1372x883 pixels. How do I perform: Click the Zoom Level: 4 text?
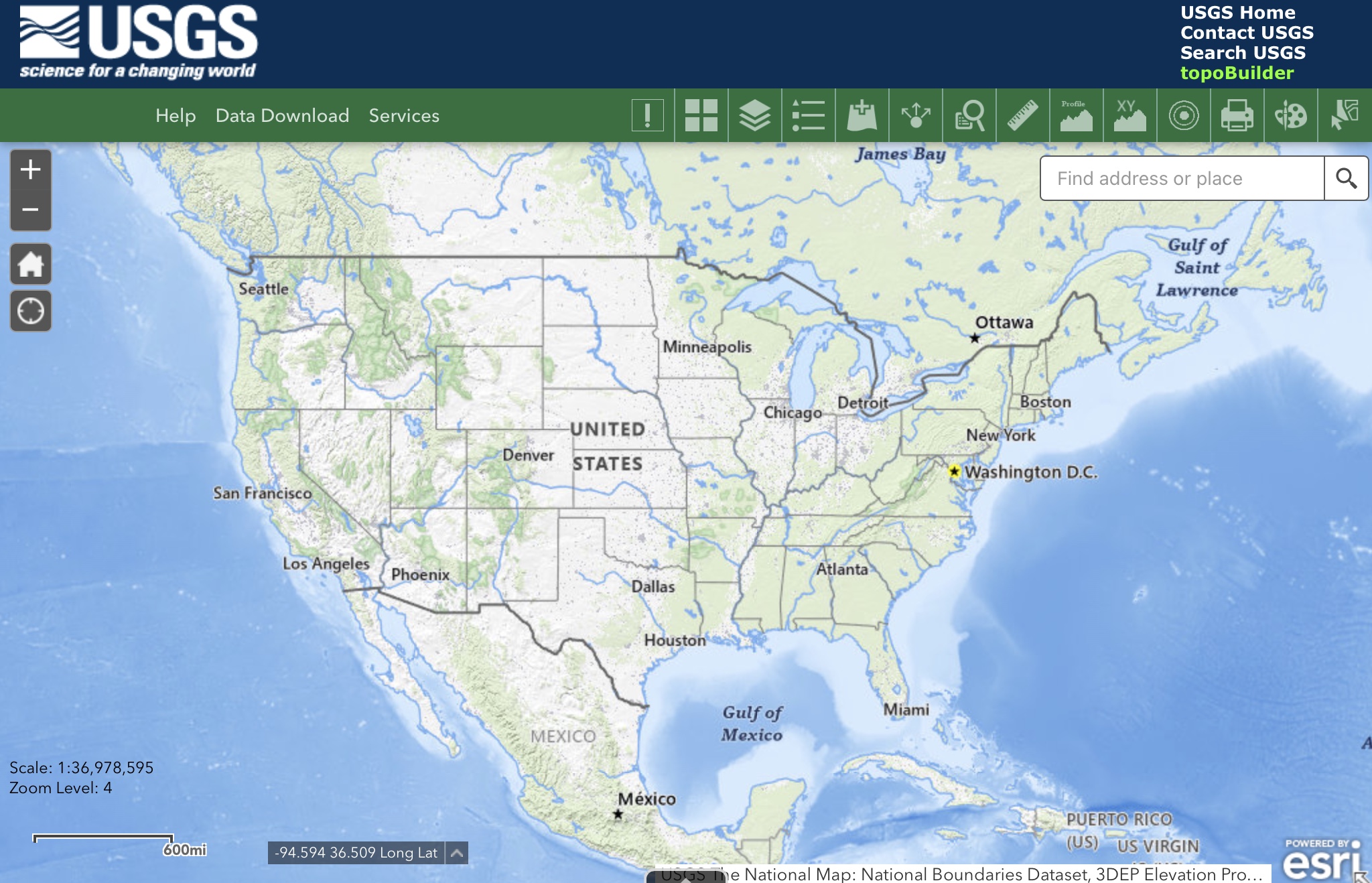tap(60, 788)
